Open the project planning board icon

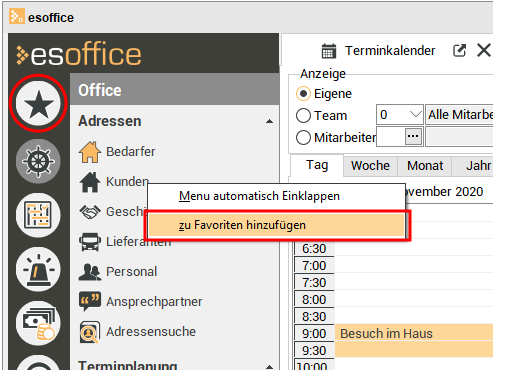coord(38,215)
